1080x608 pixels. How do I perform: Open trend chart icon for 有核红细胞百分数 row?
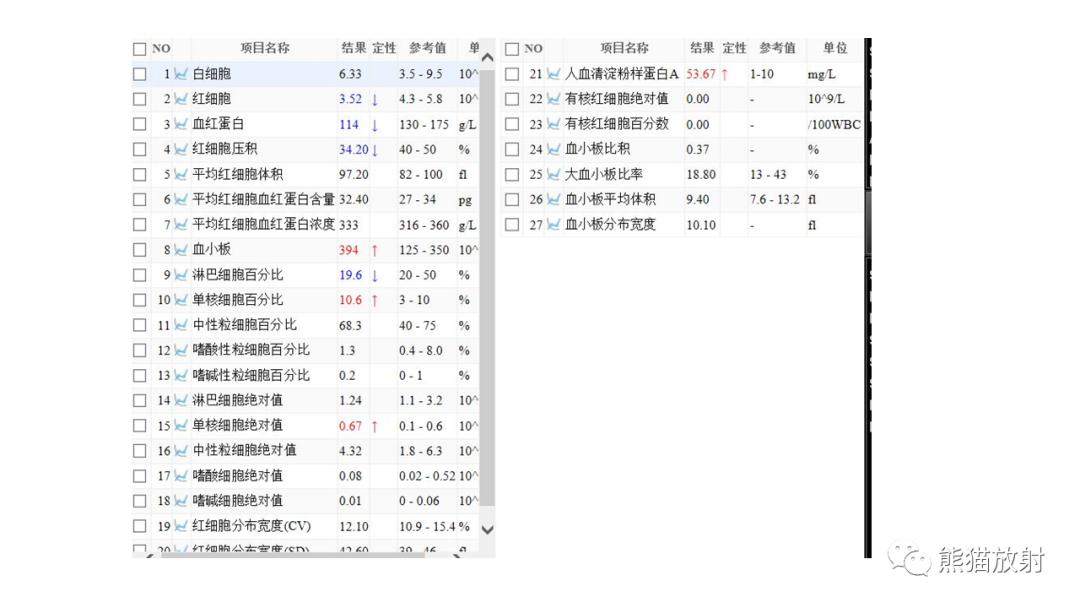tap(553, 124)
